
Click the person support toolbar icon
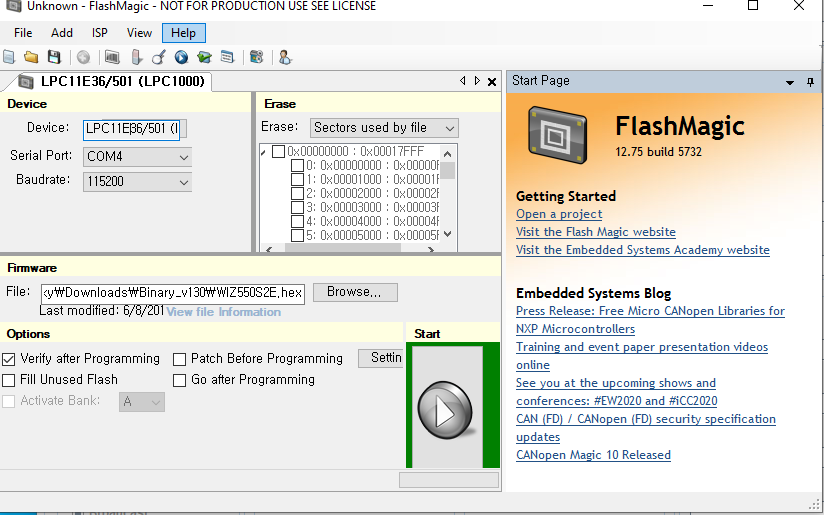(285, 57)
